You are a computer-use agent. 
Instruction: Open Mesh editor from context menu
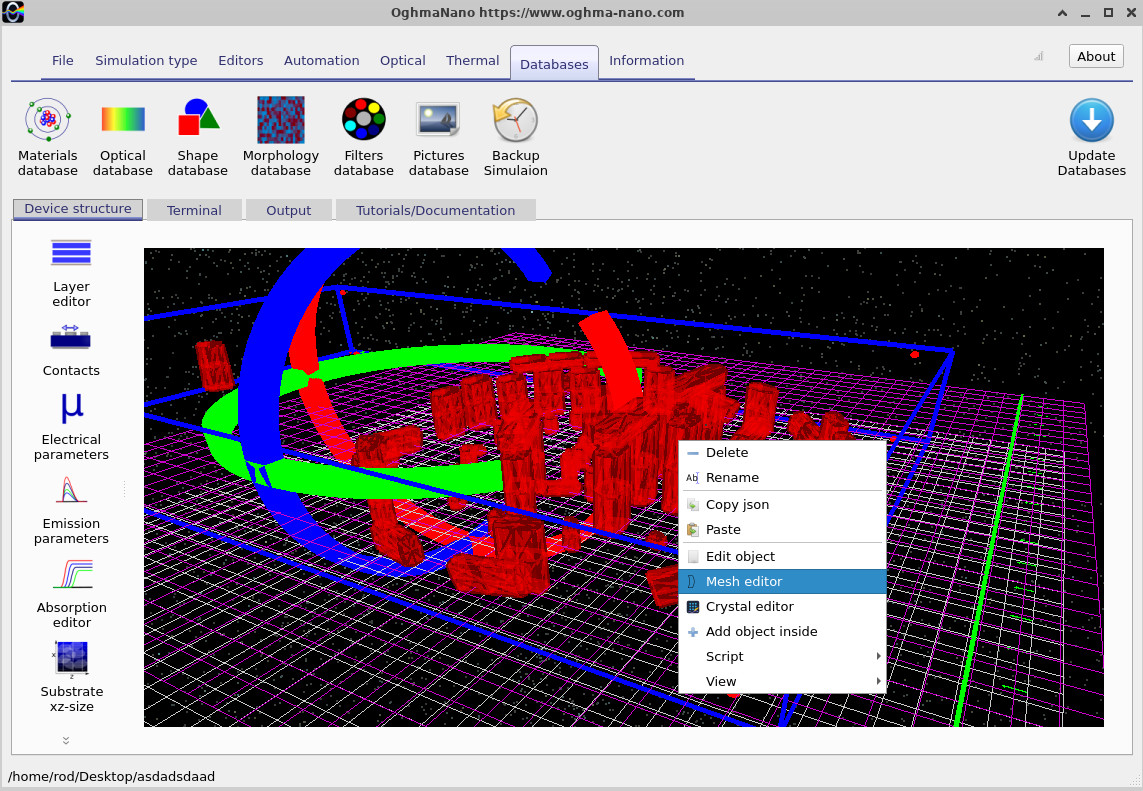pyautogui.click(x=782, y=581)
